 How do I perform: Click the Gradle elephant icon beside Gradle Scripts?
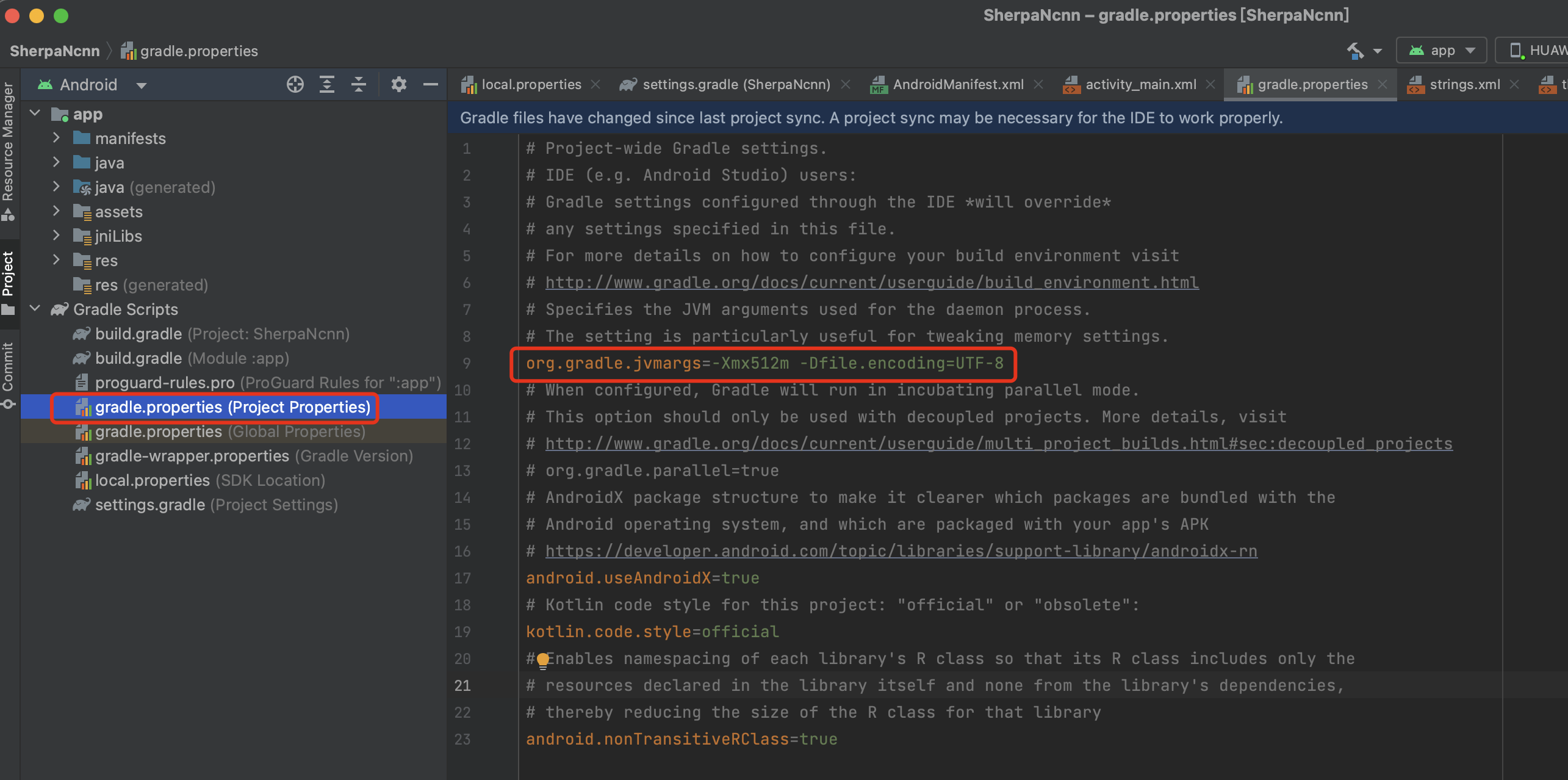point(59,309)
